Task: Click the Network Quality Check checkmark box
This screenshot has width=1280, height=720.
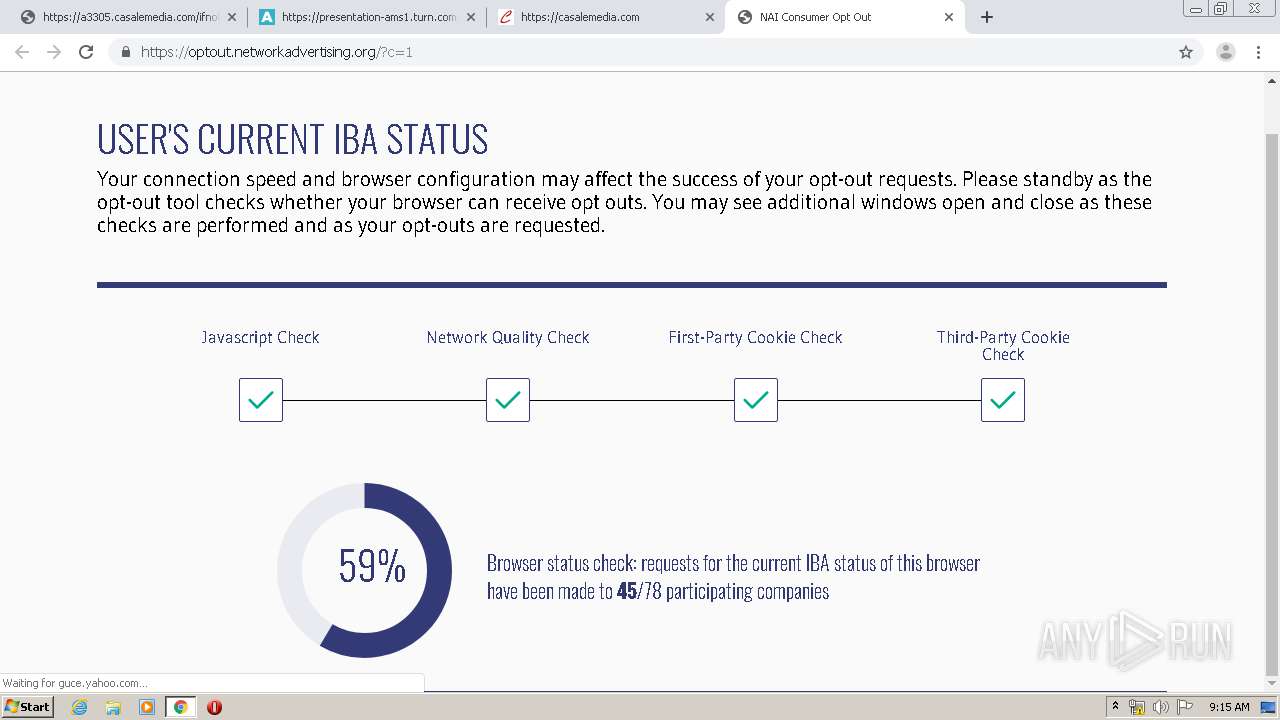Action: 508,400
